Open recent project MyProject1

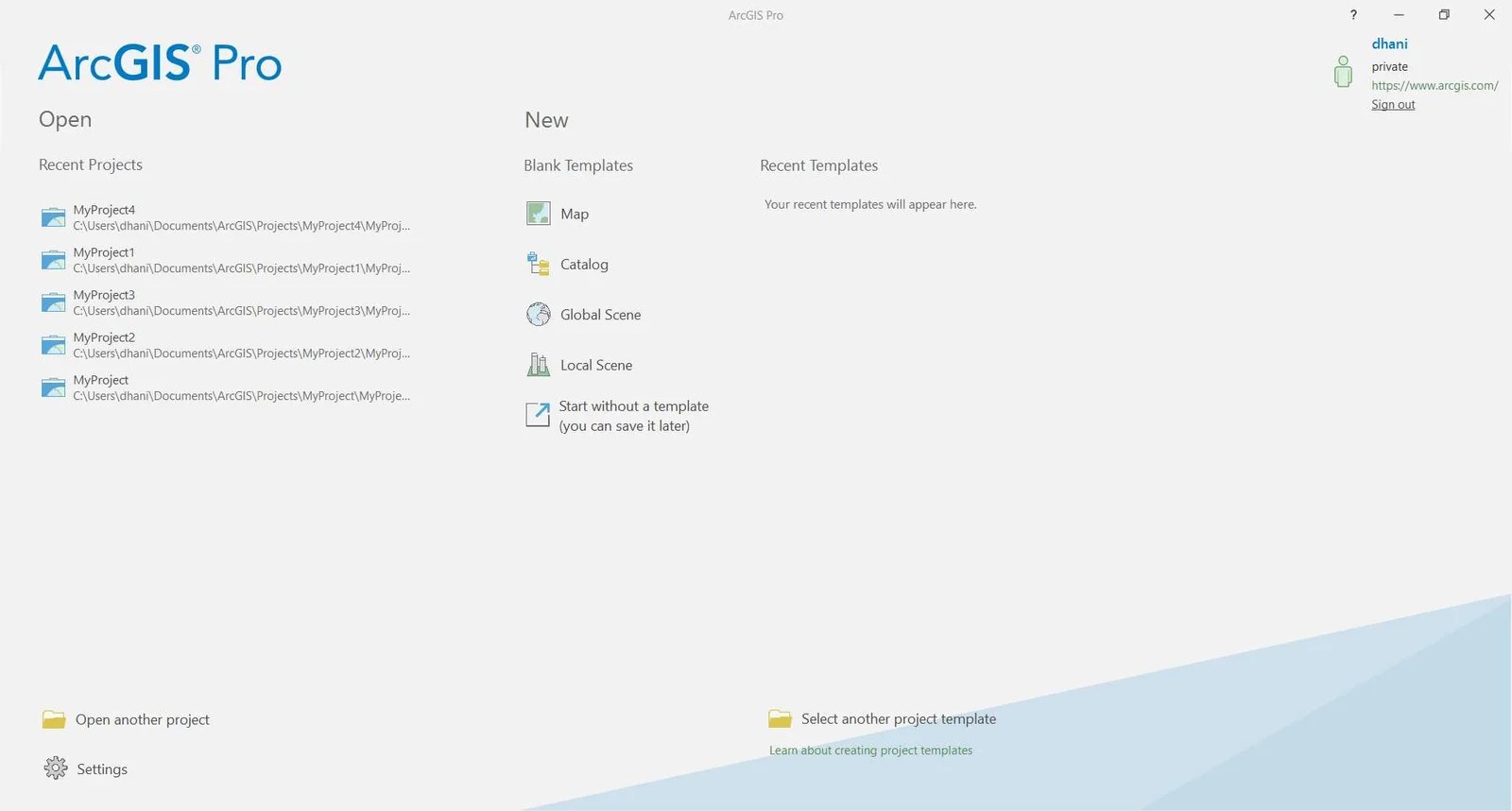[226, 260]
